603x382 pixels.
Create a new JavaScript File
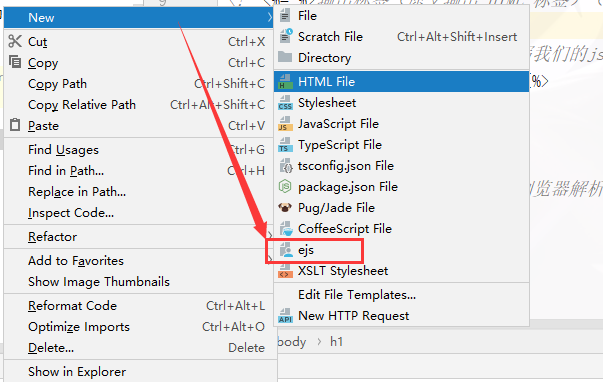401,124
